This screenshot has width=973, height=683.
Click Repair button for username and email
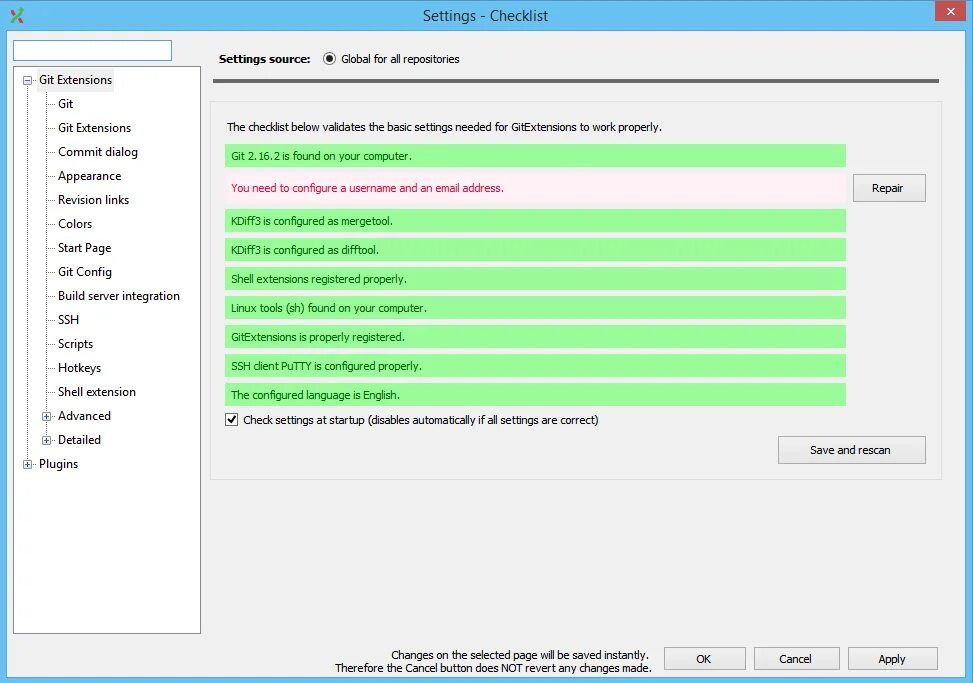[x=889, y=188]
